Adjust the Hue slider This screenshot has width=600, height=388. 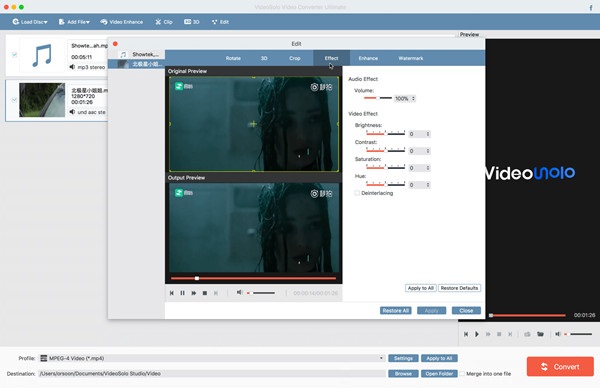[385, 184]
